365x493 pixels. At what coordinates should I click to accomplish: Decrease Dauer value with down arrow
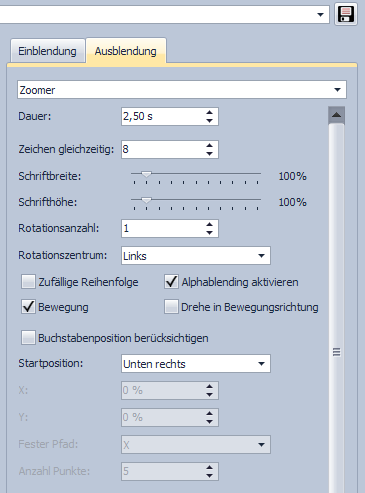click(x=209, y=120)
